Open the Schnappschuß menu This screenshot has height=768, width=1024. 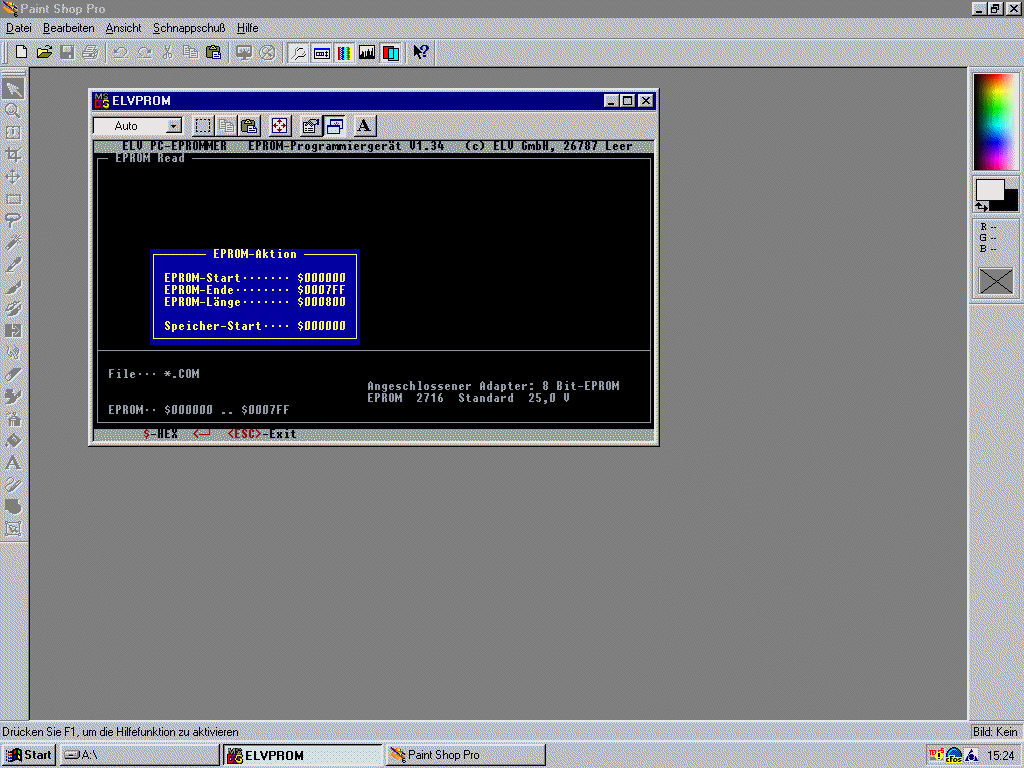coord(189,28)
